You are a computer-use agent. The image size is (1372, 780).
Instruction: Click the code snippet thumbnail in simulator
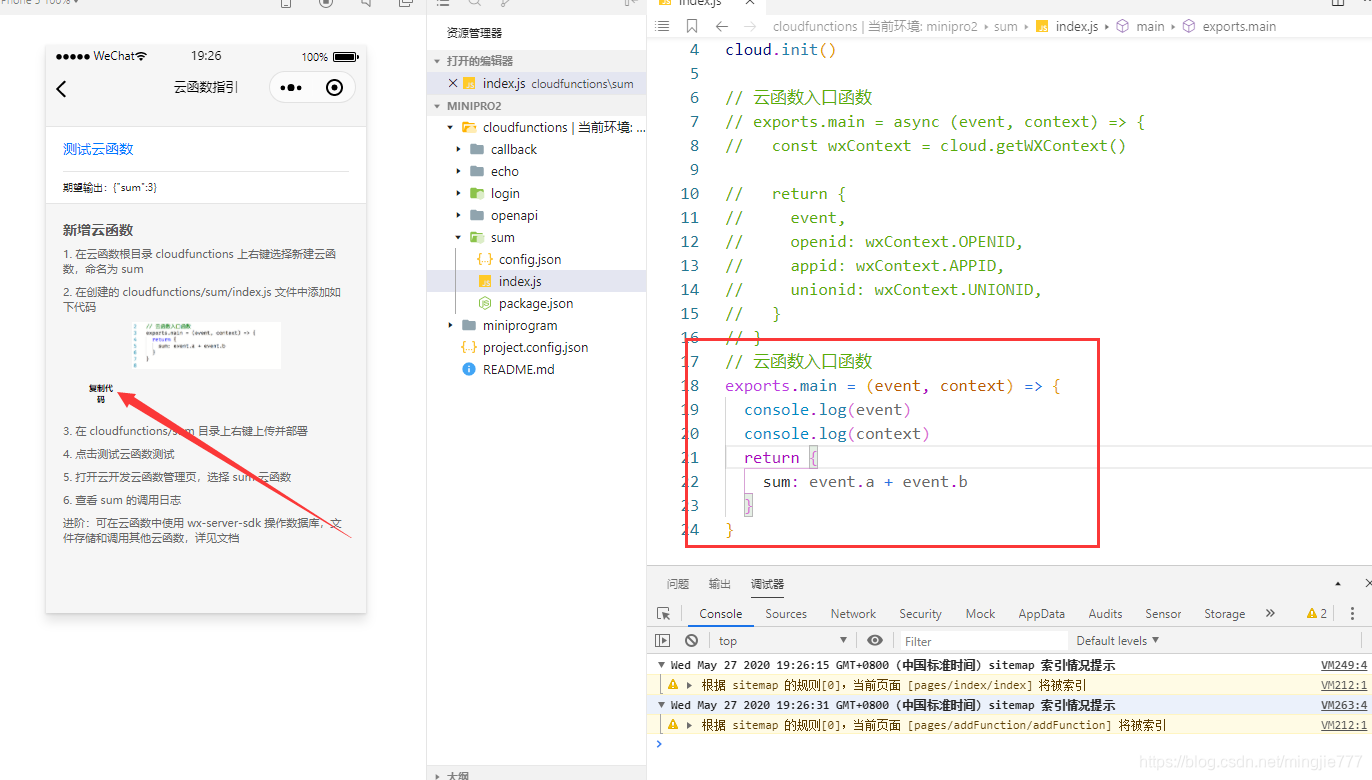pos(206,345)
